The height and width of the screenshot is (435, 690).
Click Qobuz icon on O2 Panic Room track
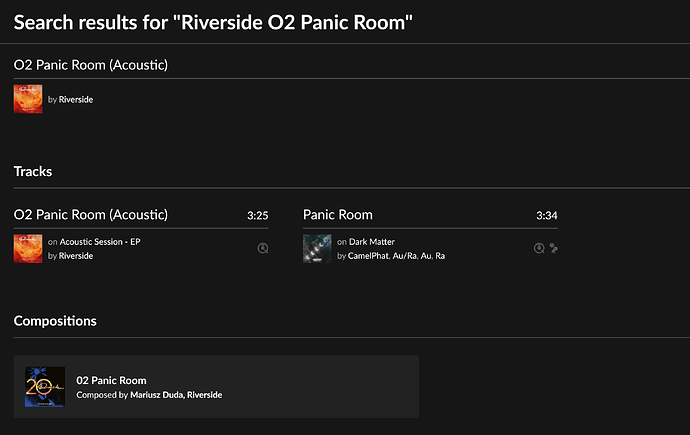point(263,249)
